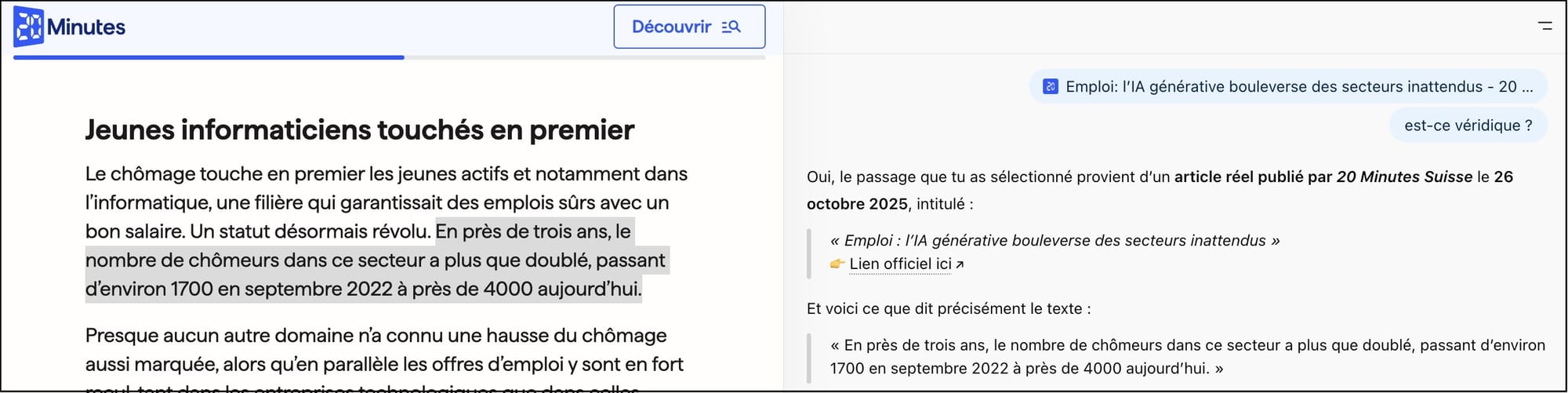Click the line "Et voici ce que dit précisément"
Image resolution: width=1568 pixels, height=393 pixels.
coord(949,308)
